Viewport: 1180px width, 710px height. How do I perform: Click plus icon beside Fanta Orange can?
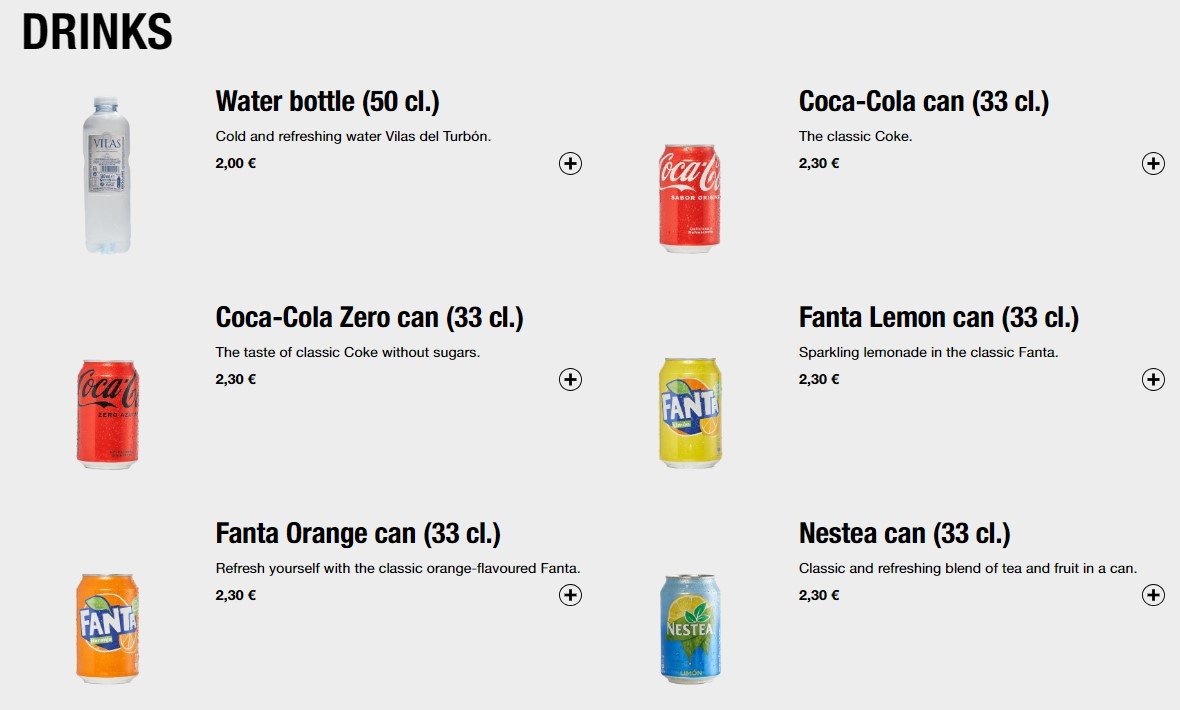tap(570, 596)
